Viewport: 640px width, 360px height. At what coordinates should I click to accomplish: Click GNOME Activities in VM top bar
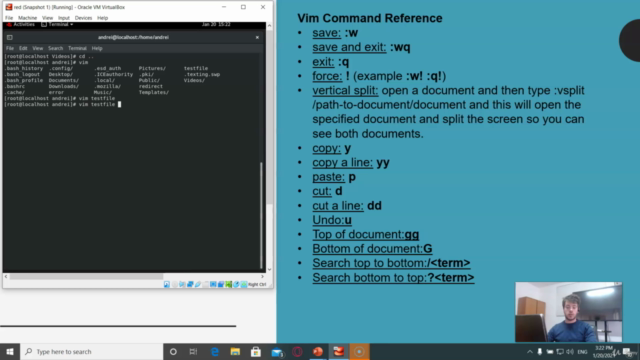[21, 24]
